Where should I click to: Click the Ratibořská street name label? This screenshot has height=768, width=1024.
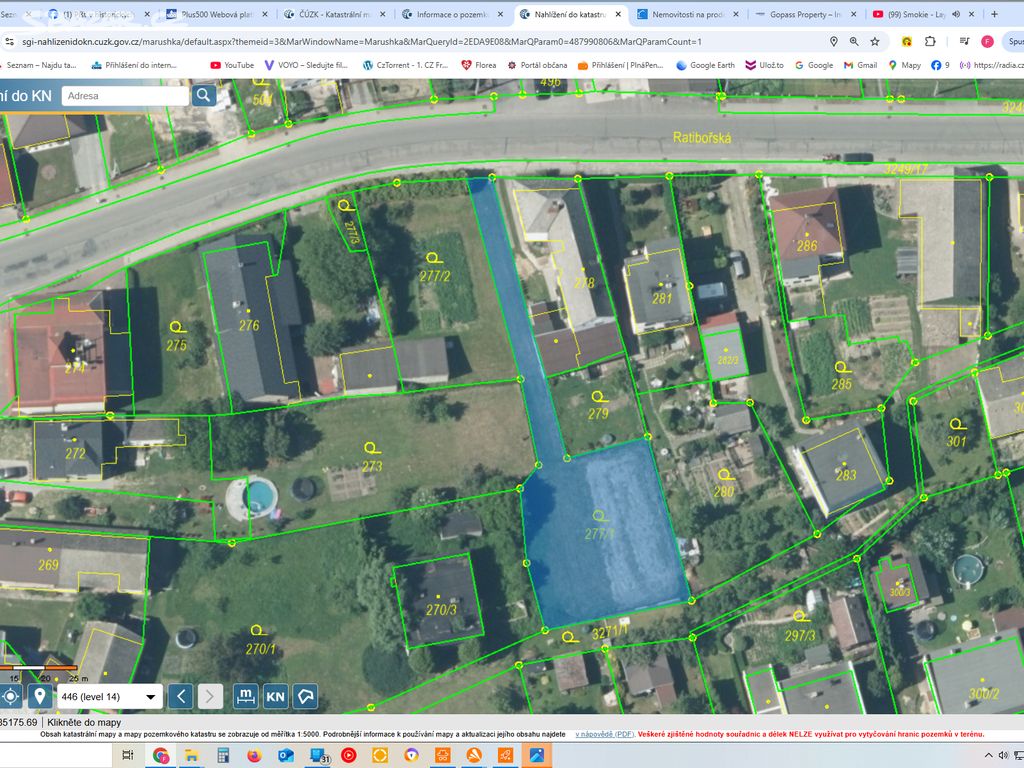[x=702, y=138]
